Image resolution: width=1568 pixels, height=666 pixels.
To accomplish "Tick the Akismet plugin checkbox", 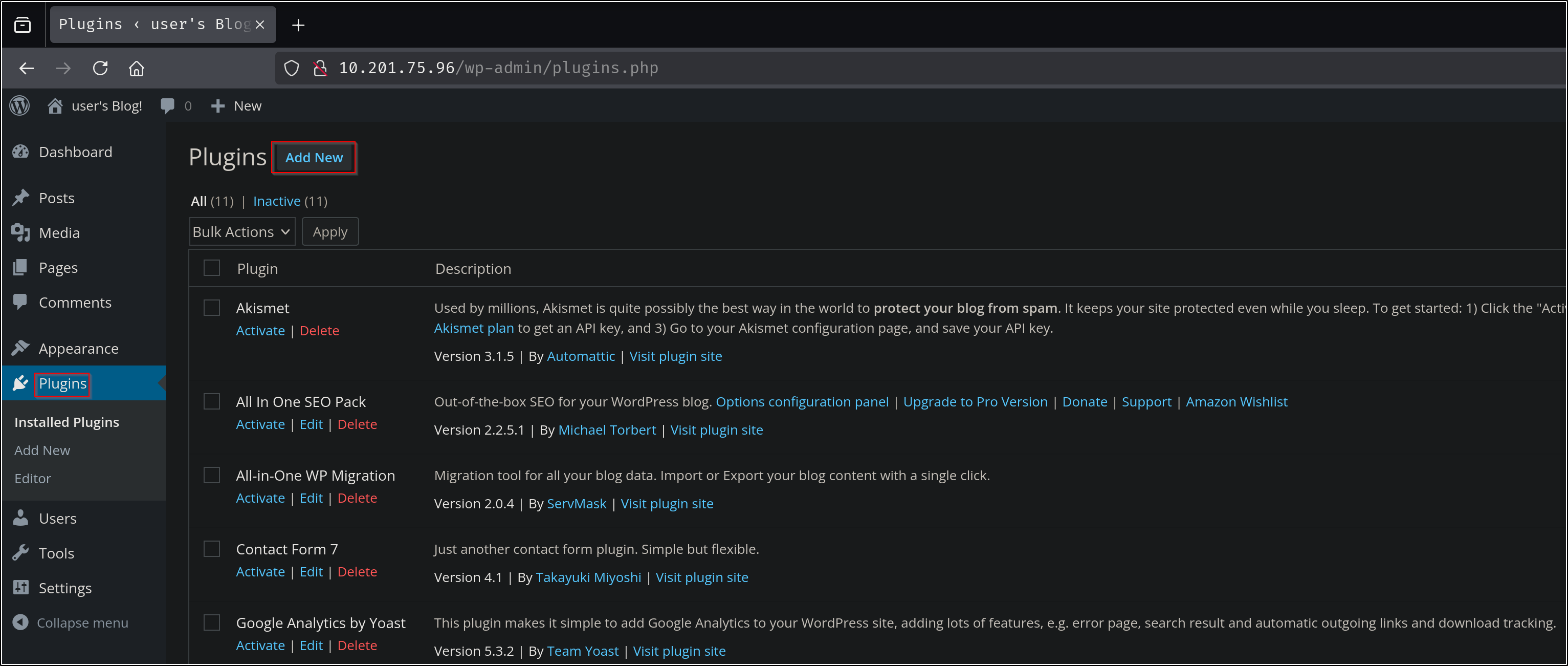I will (x=211, y=308).
